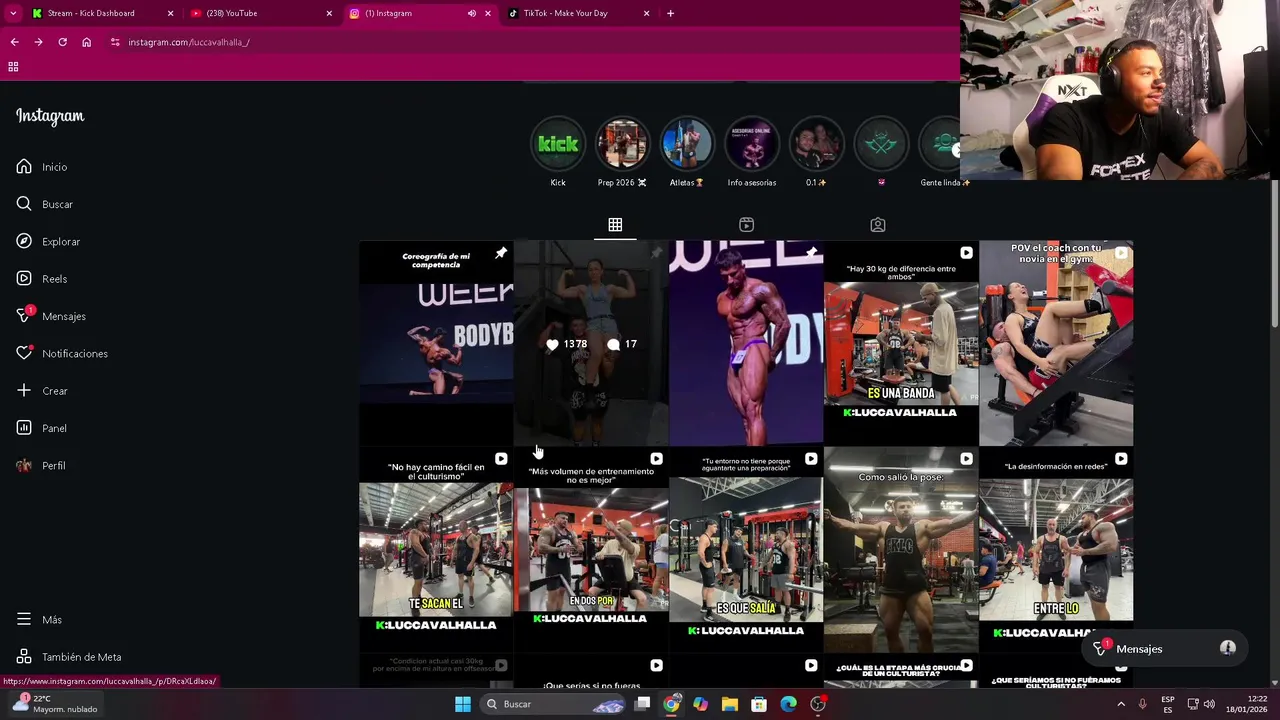
Task: Click the avatar in Mensajes floating widget
Action: coord(1228,648)
